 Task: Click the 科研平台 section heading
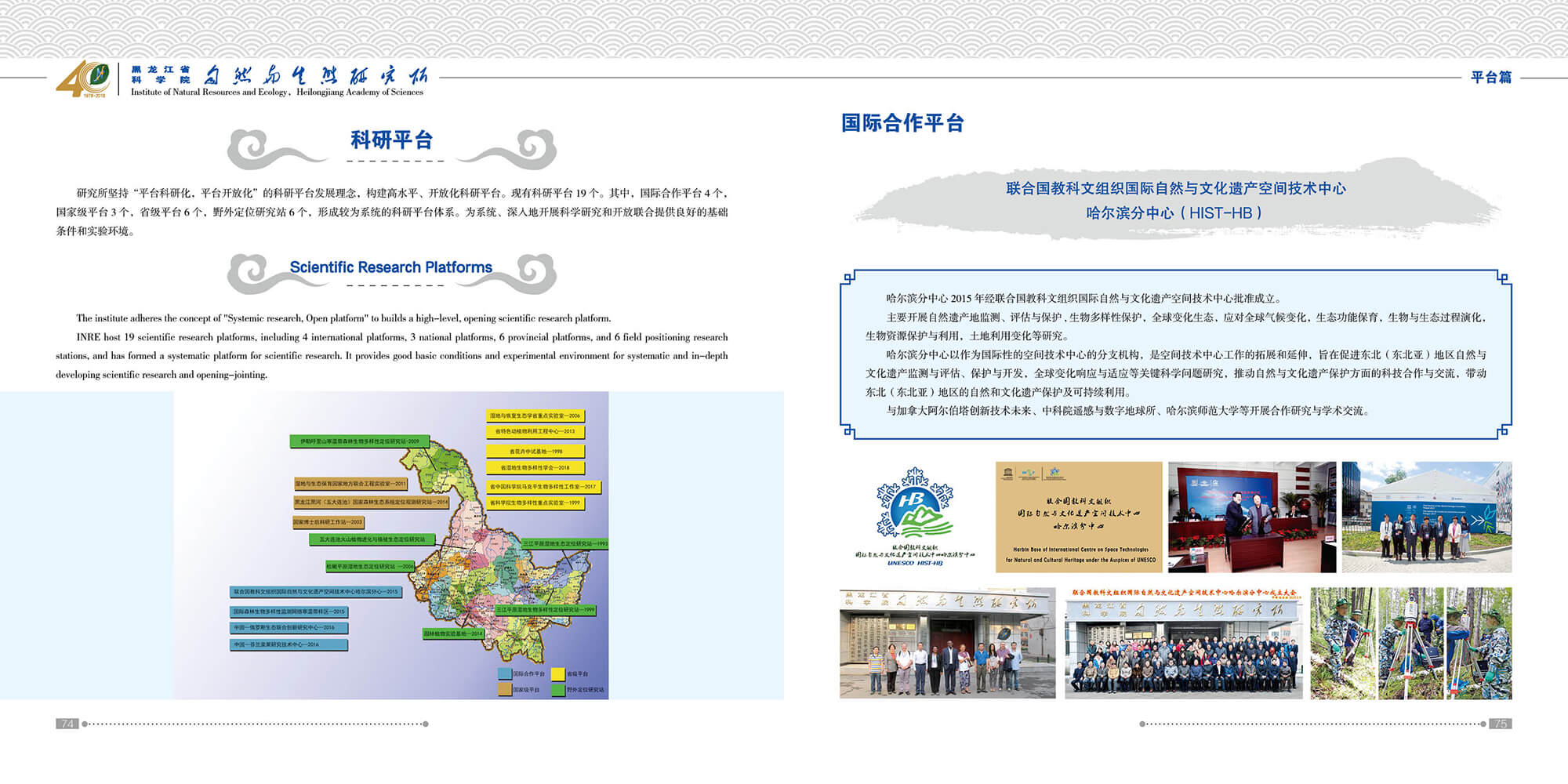(x=392, y=140)
